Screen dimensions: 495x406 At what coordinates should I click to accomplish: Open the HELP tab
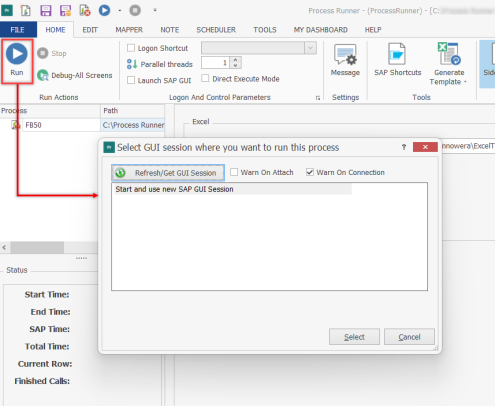(373, 30)
